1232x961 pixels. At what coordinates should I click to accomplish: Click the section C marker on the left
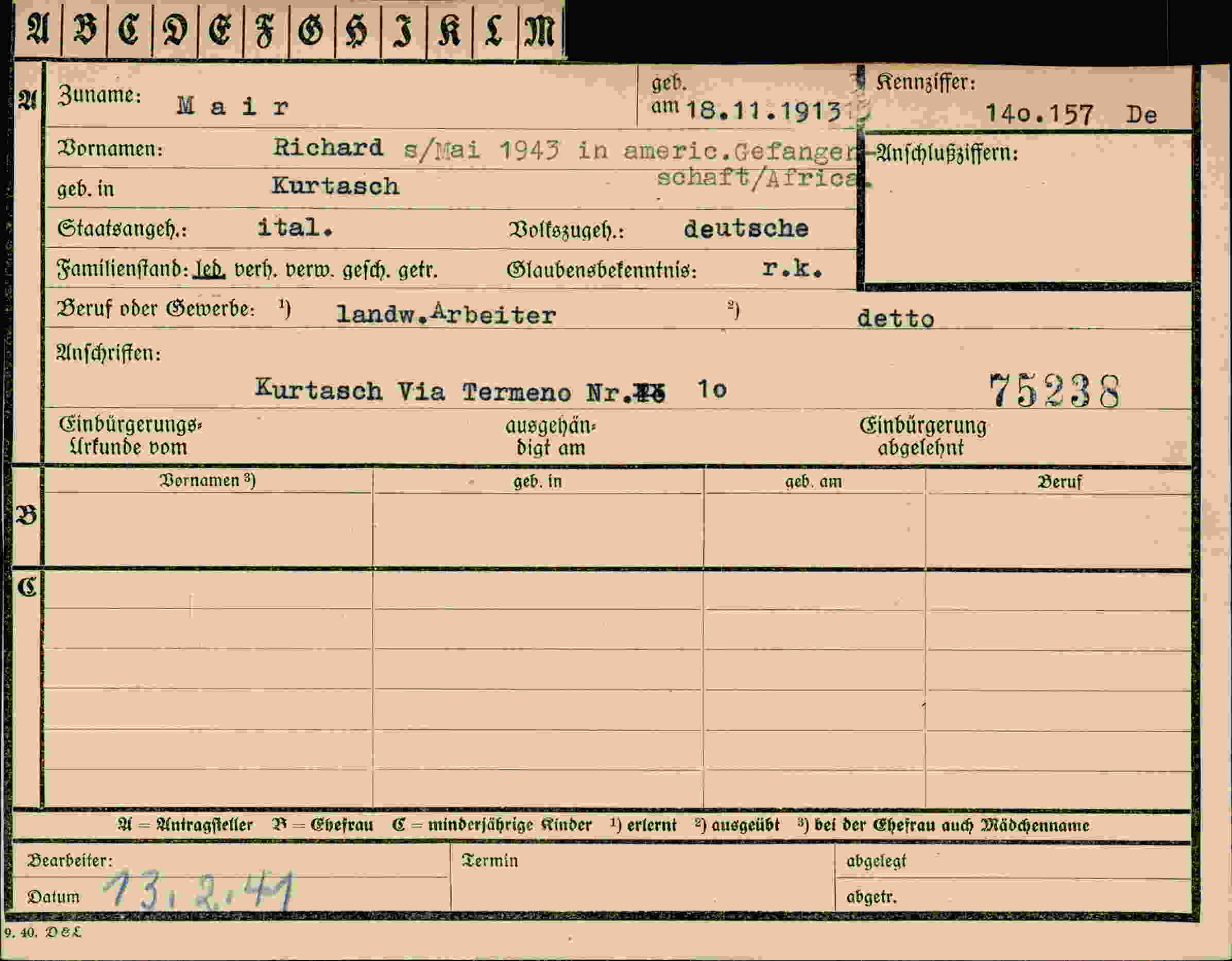coord(26,587)
